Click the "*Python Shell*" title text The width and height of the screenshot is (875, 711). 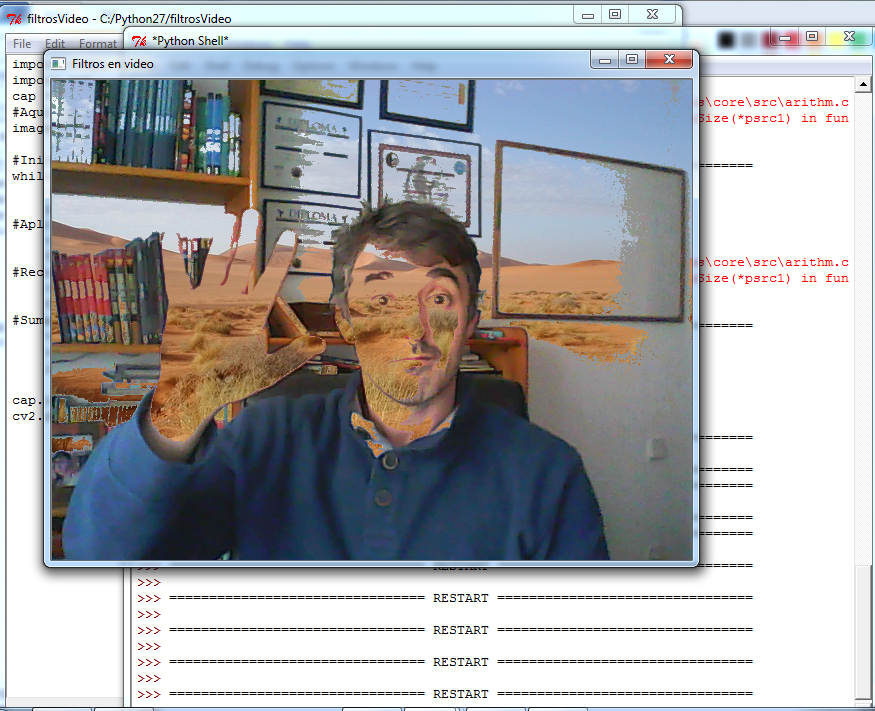(190, 41)
